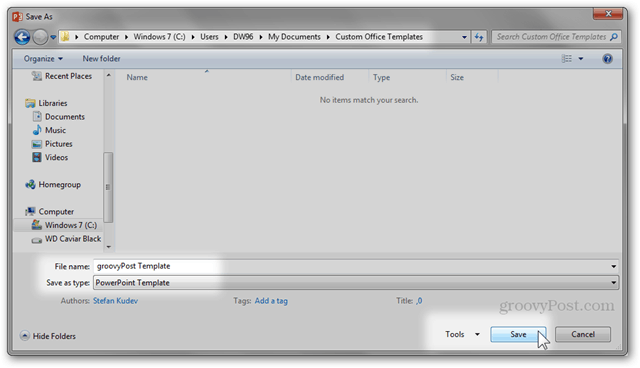Click the navigation pane scroll up arrow
Viewport: 640px width, 368px height.
pos(109,75)
